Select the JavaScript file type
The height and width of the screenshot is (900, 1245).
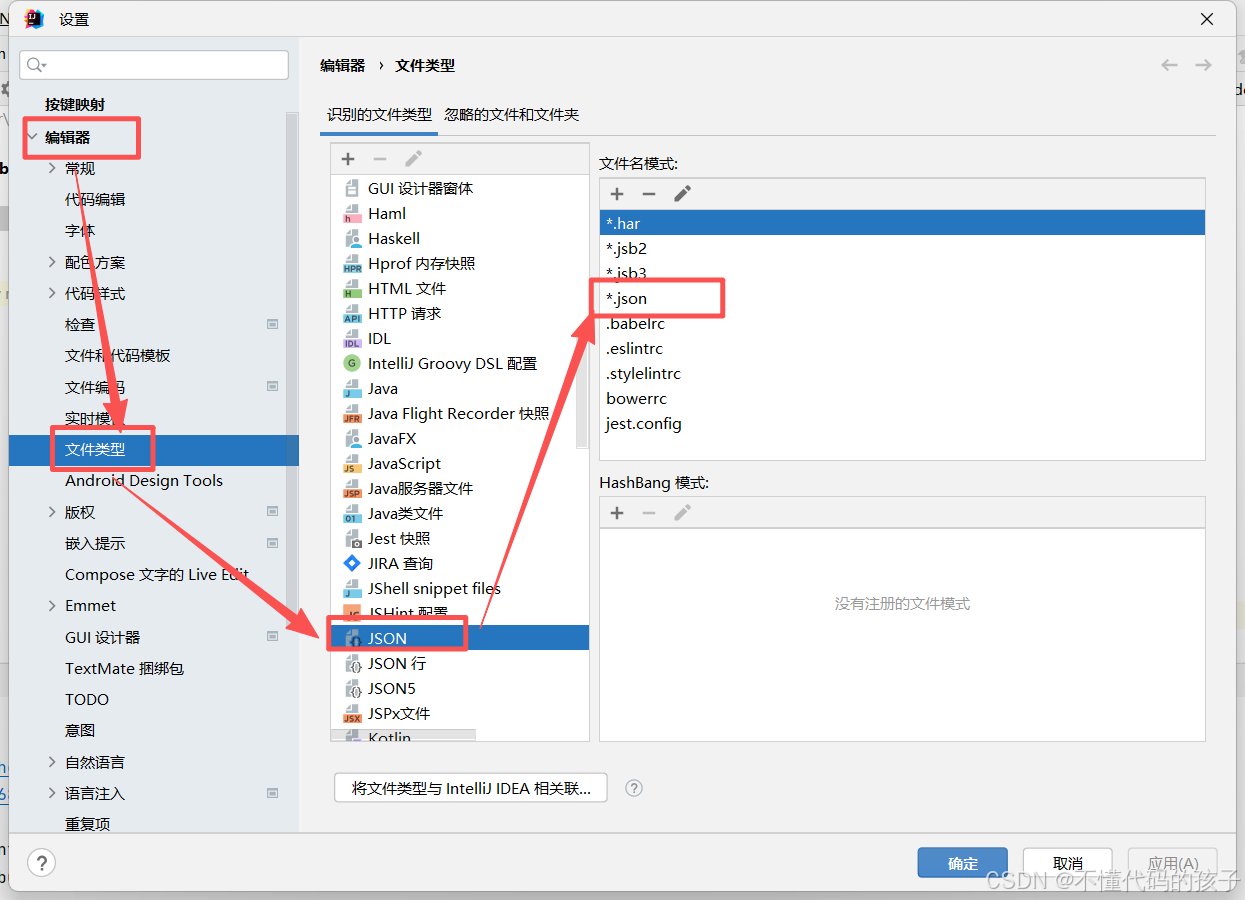pyautogui.click(x=459, y=463)
